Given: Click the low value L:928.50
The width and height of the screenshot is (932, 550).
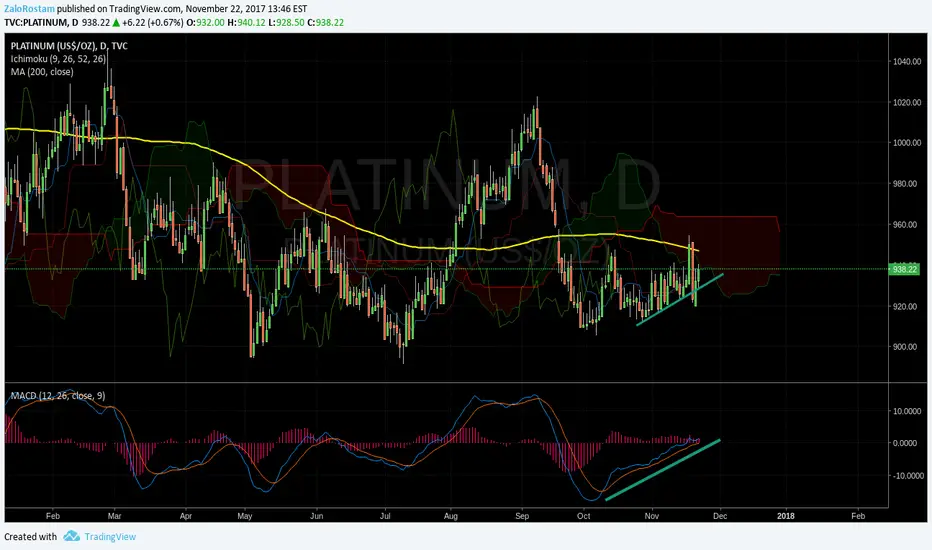Looking at the screenshot, I should pyautogui.click(x=286, y=23).
